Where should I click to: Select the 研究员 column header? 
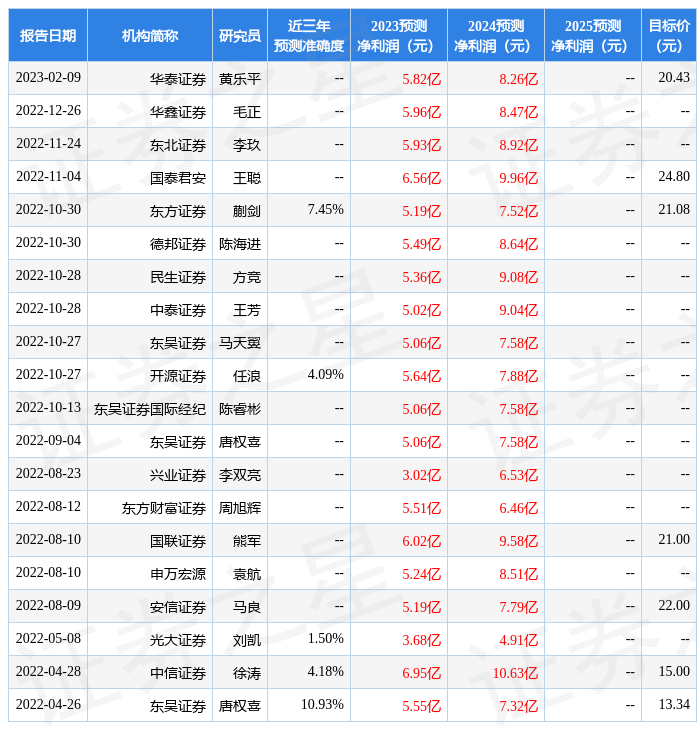coord(240,36)
